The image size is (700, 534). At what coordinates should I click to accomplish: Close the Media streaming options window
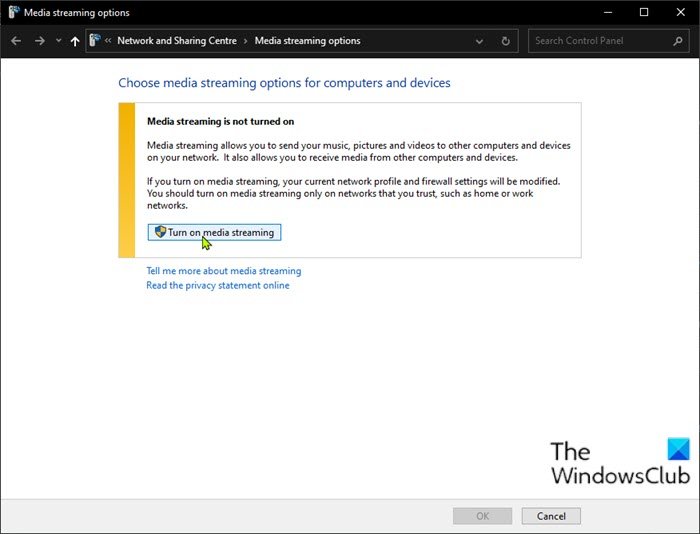[680, 12]
